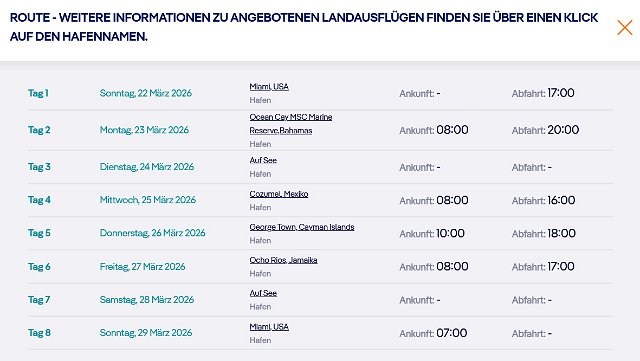The image size is (640, 361).
Task: Select the Ocho Rios, Jamaika port link
Action: click(x=283, y=260)
